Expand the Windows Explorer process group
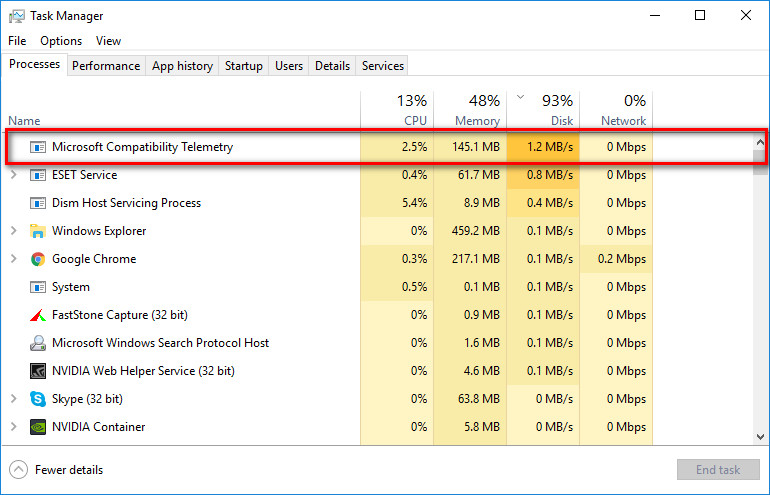This screenshot has width=770, height=495. (x=14, y=231)
